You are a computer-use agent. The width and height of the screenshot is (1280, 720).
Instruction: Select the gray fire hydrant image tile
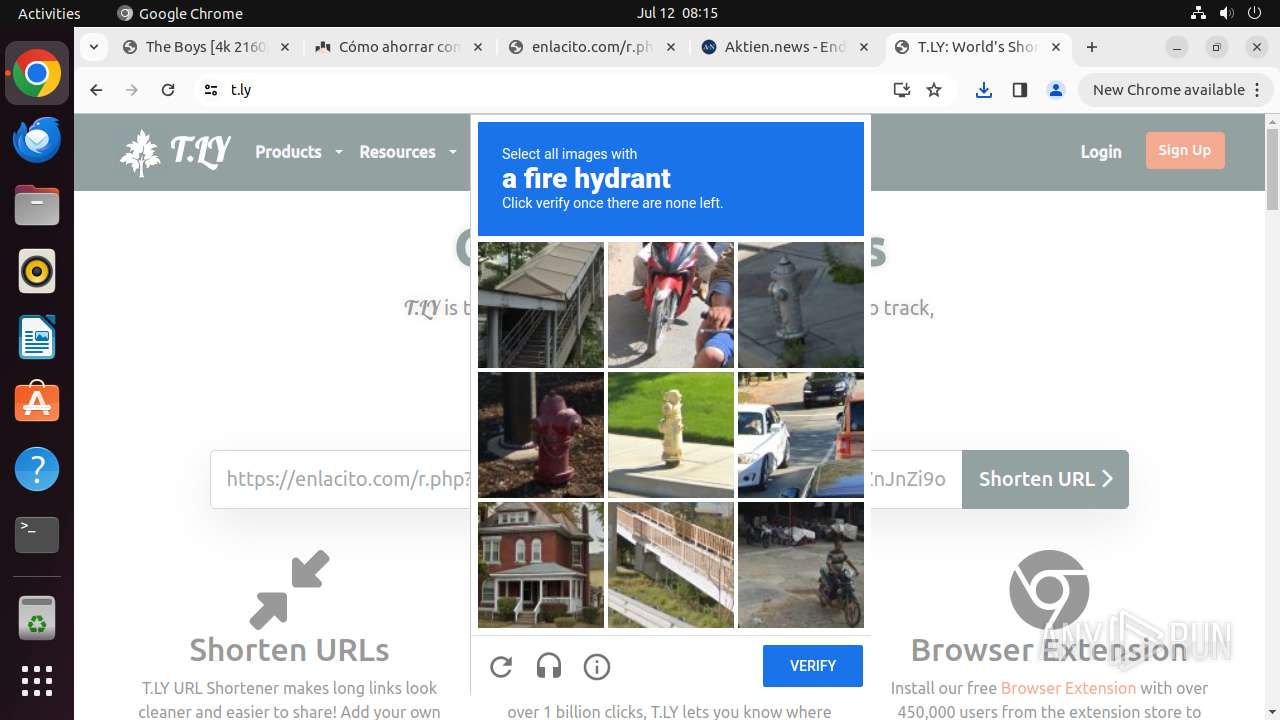click(x=801, y=305)
